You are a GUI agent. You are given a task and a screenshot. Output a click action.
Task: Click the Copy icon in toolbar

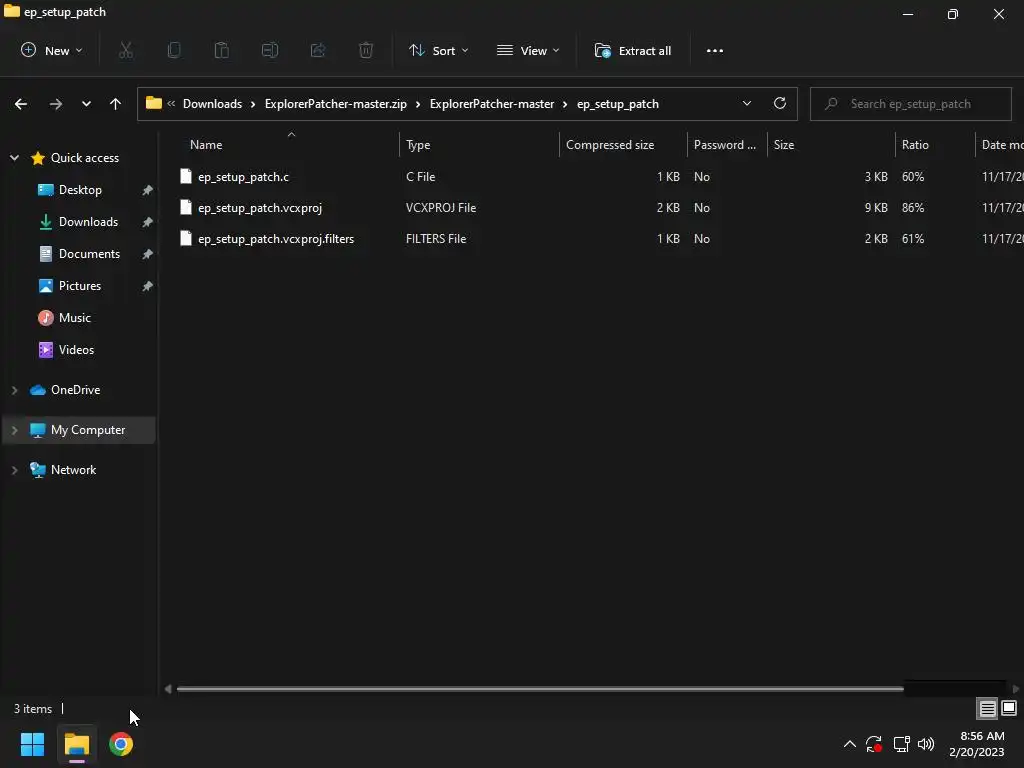point(174,50)
